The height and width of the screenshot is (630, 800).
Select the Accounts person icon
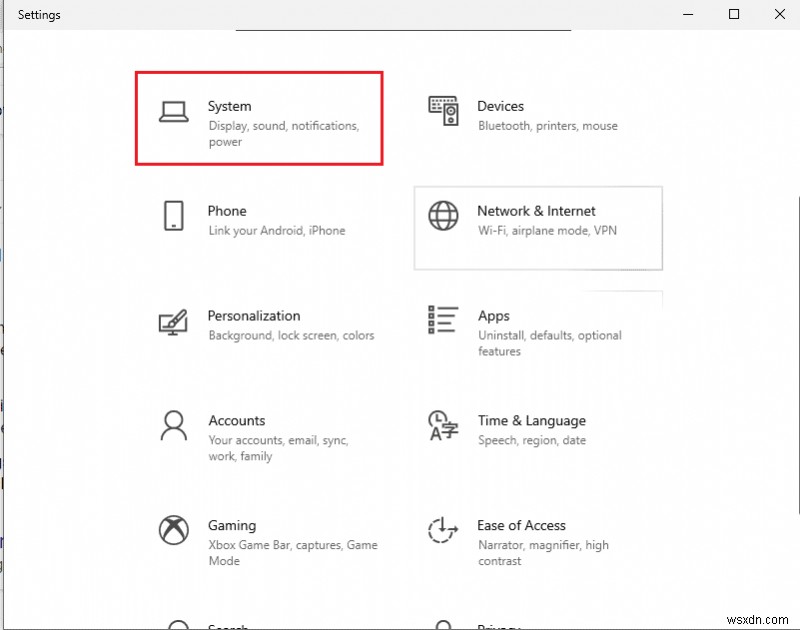pyautogui.click(x=174, y=426)
